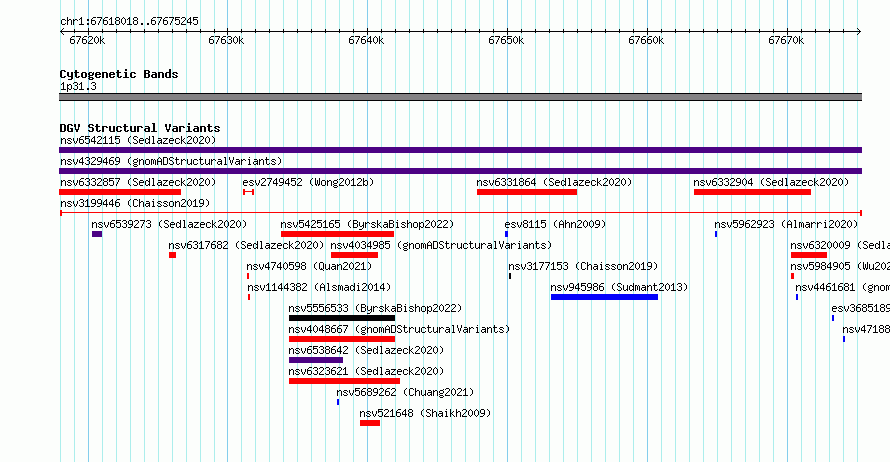Viewport: 890px width, 462px height.
Task: Select the black nsv5556533 variant bar
Action: (x=342, y=318)
